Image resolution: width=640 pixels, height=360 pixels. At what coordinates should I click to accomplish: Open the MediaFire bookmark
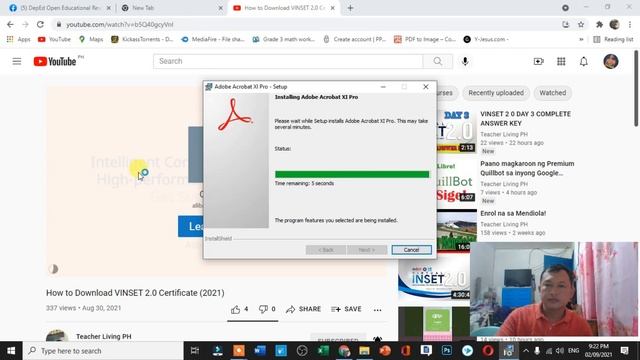coord(213,39)
